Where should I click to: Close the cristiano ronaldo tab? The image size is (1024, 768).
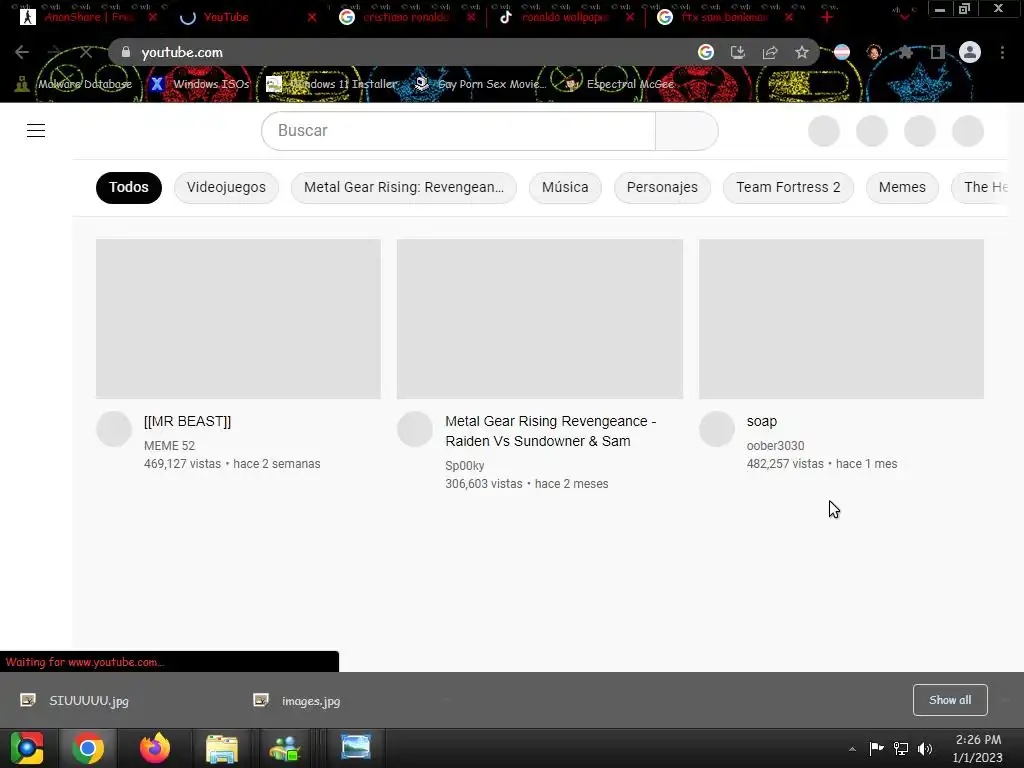click(471, 18)
